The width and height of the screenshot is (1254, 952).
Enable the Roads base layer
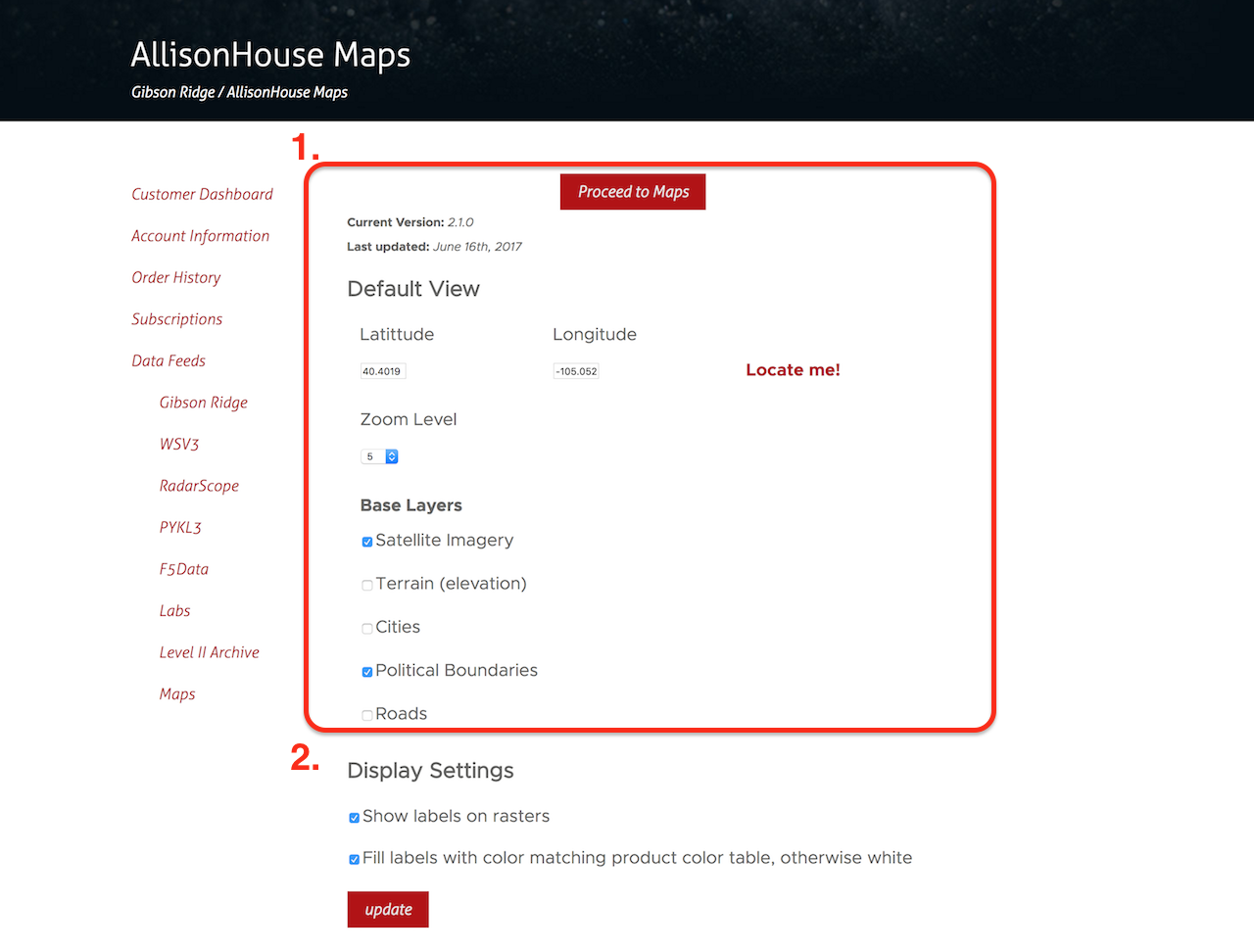point(367,715)
